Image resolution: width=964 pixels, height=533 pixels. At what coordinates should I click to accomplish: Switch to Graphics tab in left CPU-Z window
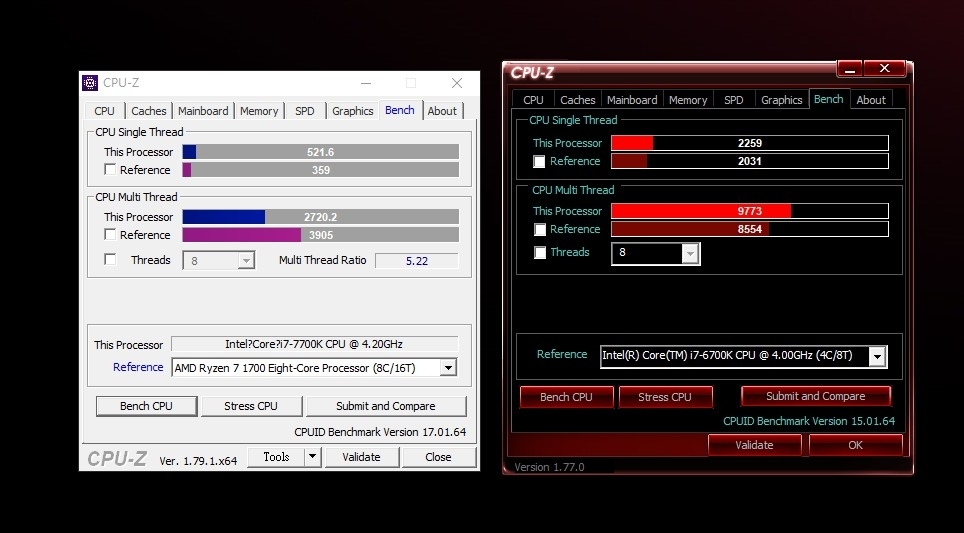(353, 111)
